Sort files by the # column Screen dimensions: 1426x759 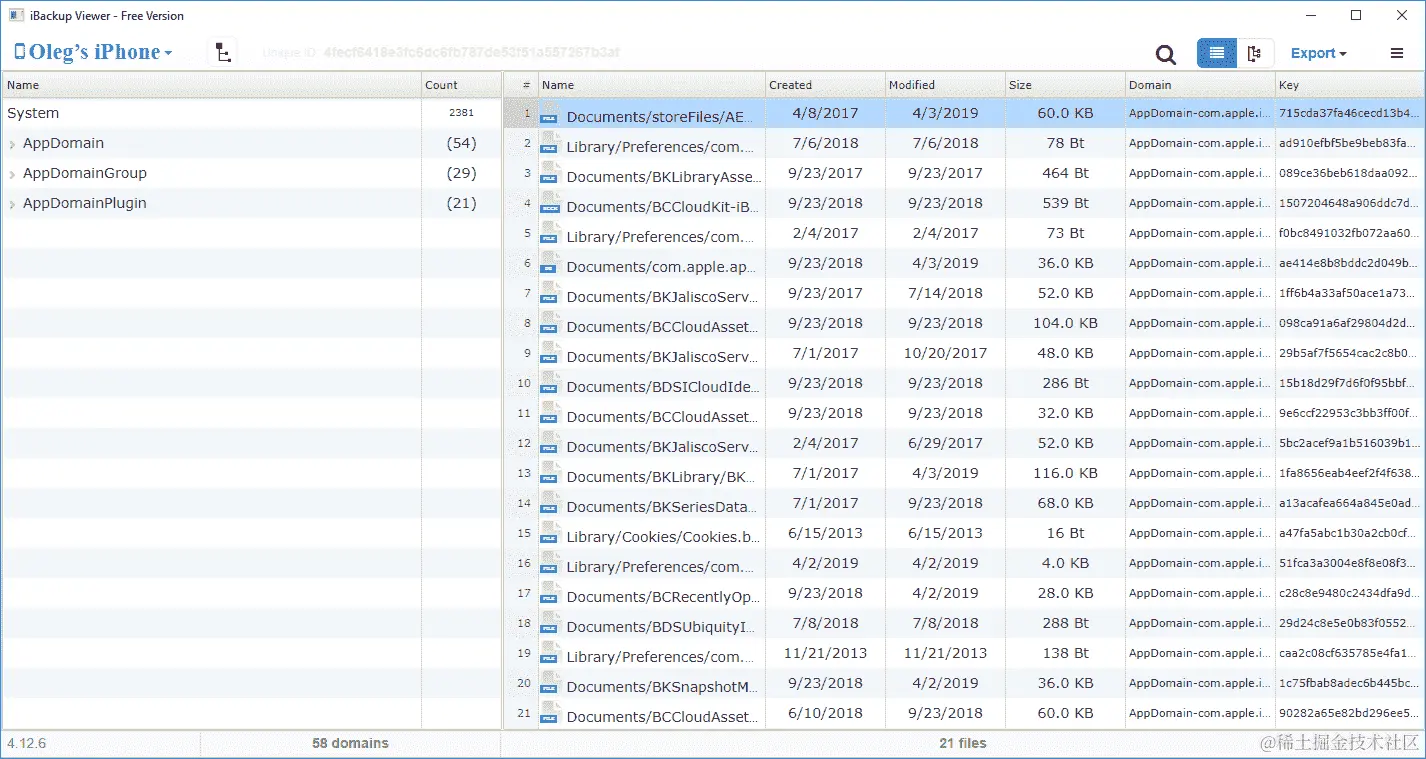(x=521, y=85)
